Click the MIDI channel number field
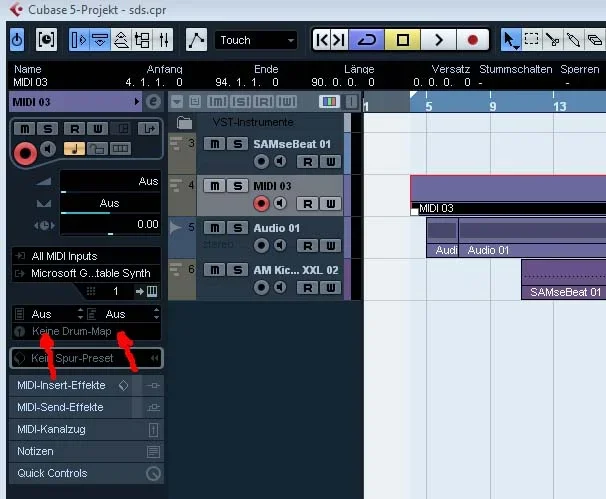The image size is (606, 499). [115, 291]
